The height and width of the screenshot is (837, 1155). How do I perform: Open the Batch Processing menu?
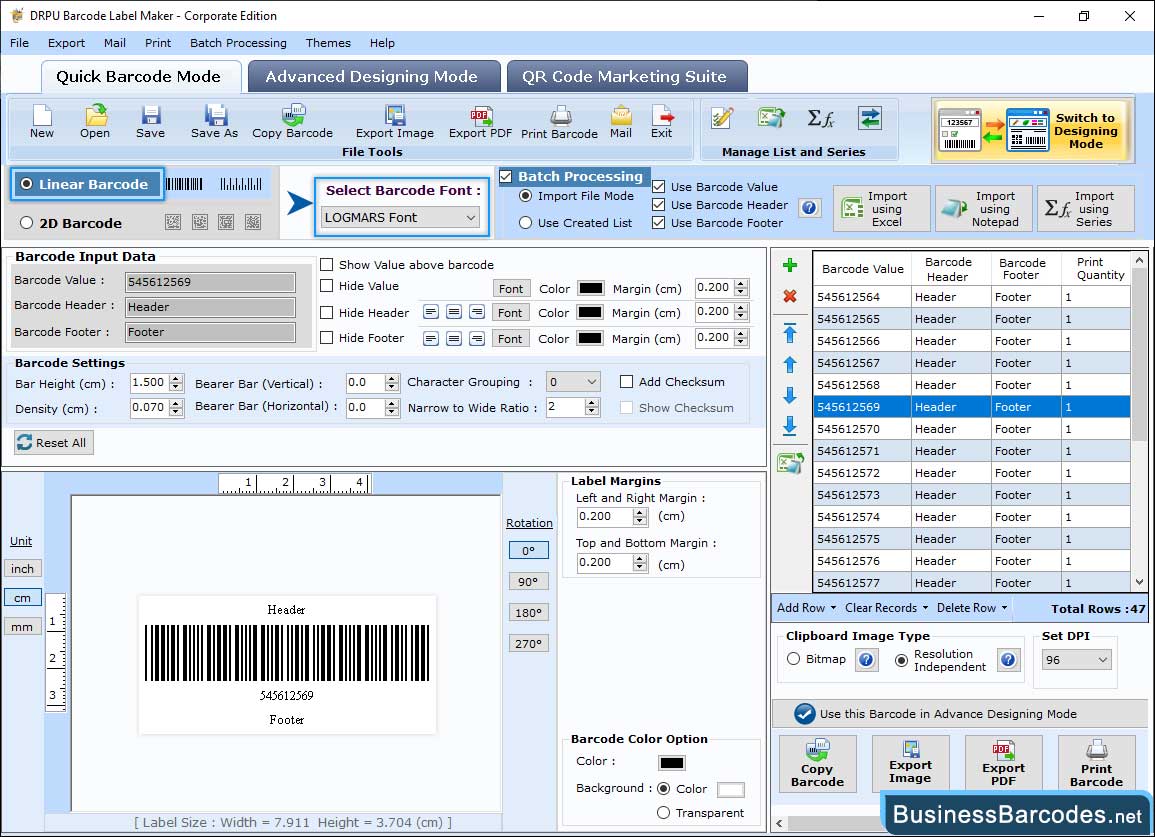238,43
